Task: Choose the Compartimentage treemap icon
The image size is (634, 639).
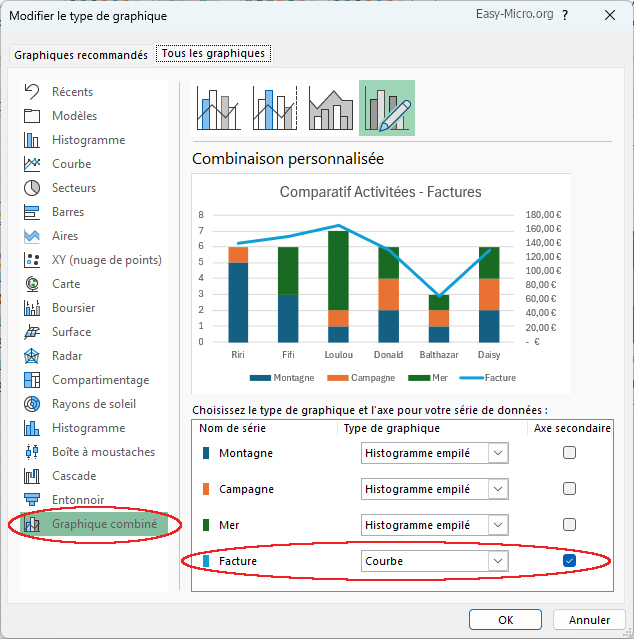Action: (x=32, y=380)
